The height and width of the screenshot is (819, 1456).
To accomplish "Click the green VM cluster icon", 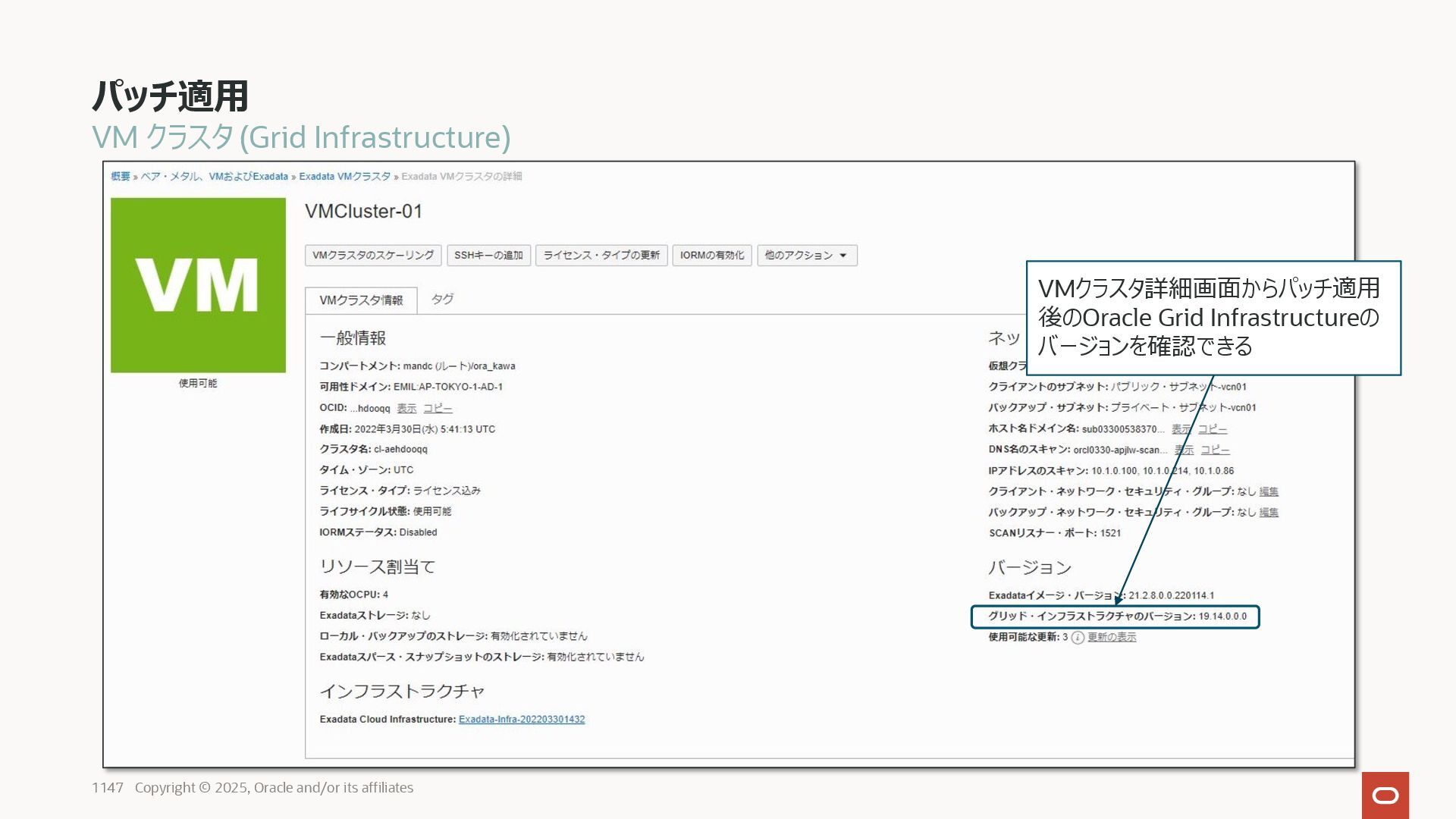I will click(198, 285).
